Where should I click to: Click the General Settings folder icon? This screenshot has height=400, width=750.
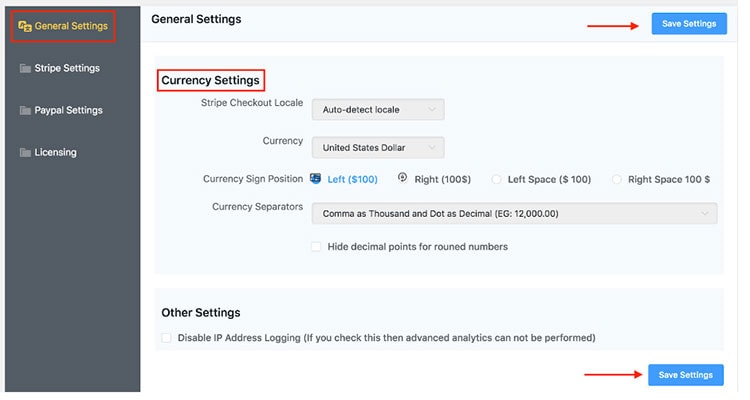25,26
